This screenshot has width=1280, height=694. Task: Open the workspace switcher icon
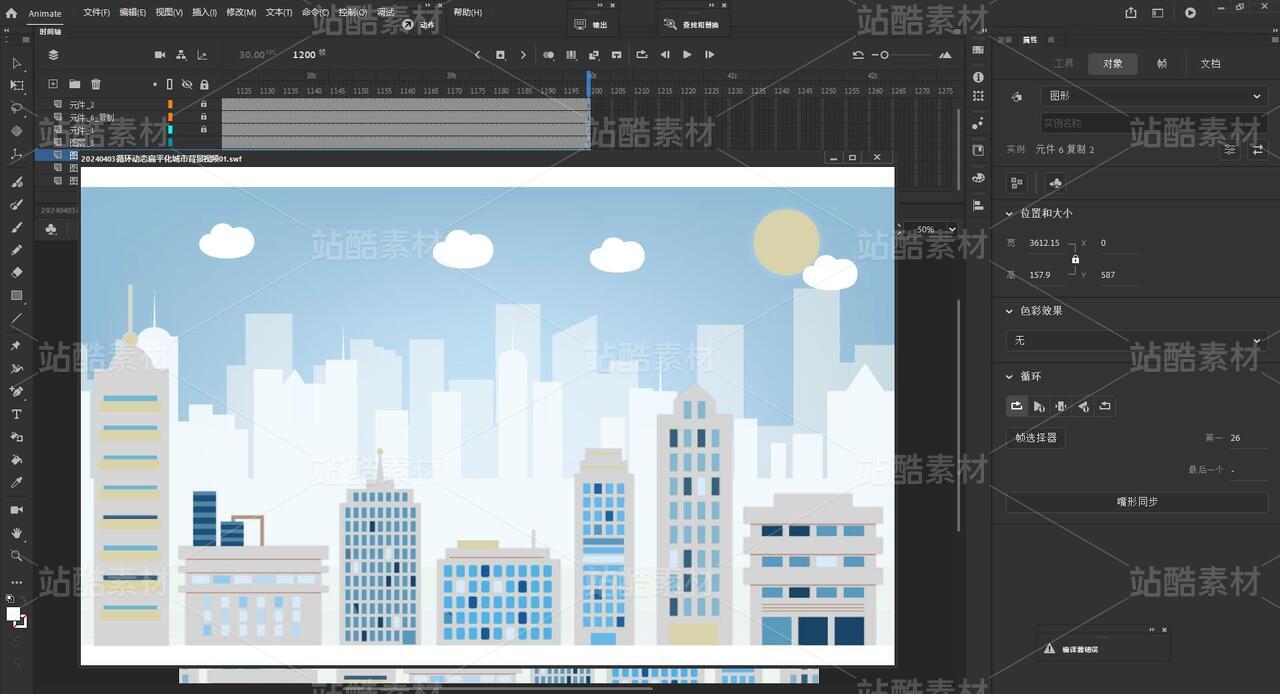pyautogui.click(x=1157, y=13)
